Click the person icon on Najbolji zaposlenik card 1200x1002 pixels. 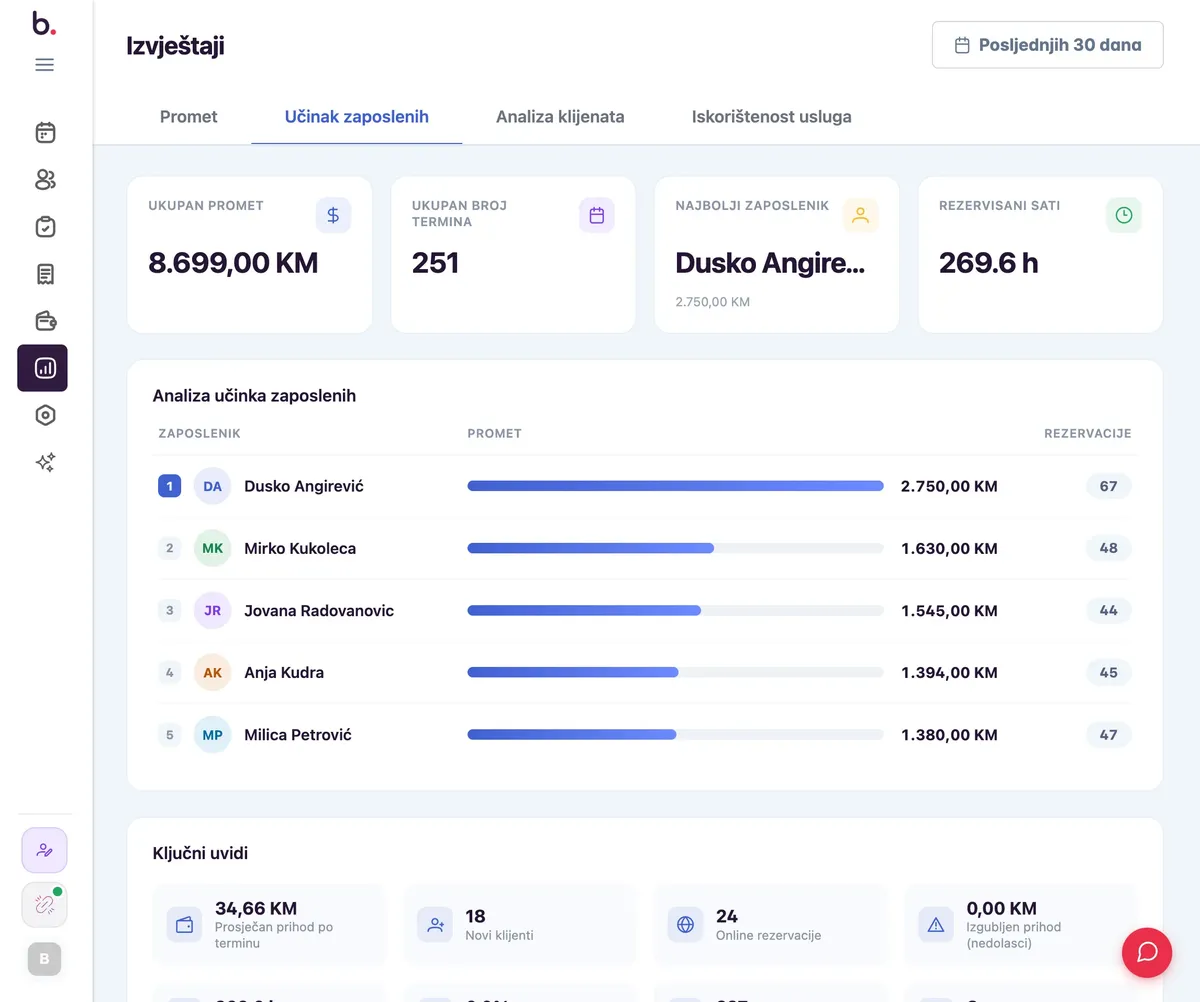pos(860,215)
